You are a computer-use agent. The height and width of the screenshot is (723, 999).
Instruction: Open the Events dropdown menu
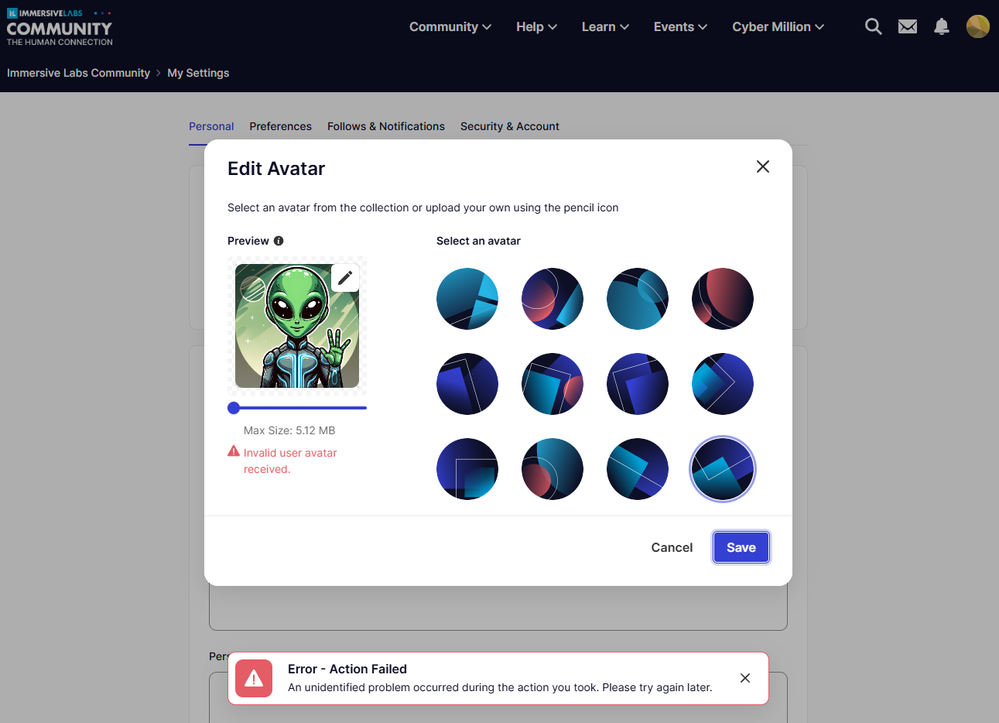pyautogui.click(x=680, y=27)
